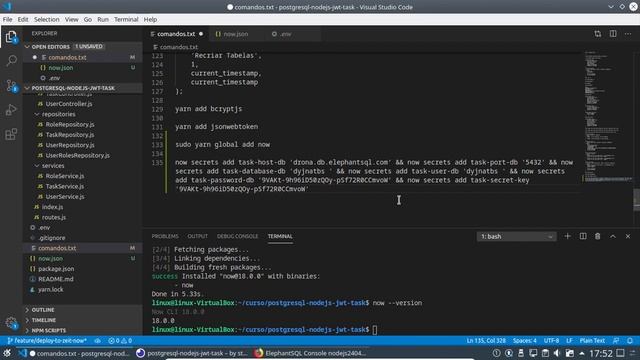Open the View menu
Screen dimensions: 640x360
[71, 19]
